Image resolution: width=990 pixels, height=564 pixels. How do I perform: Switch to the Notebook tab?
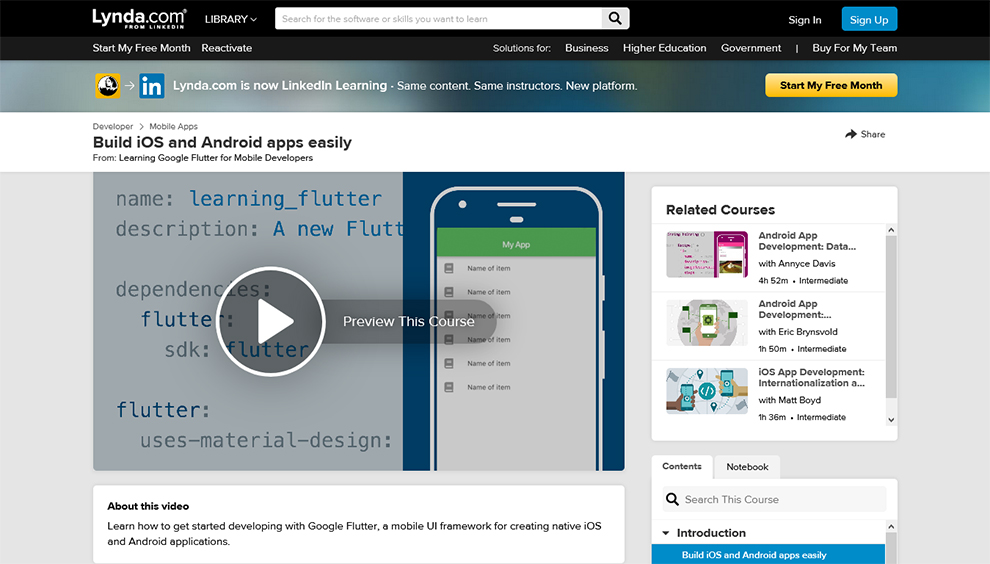(747, 467)
